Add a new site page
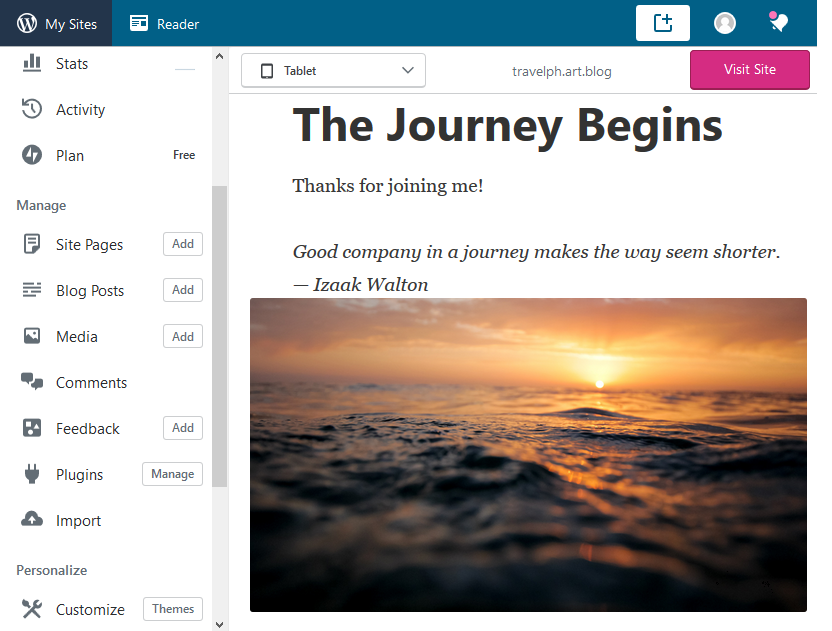832x631 pixels. [183, 244]
